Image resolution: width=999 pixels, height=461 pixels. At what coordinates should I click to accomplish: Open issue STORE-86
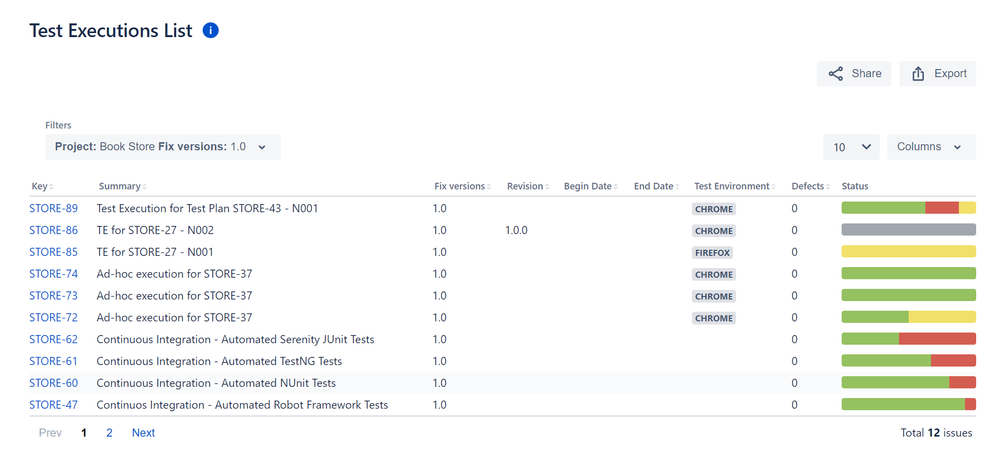54,230
